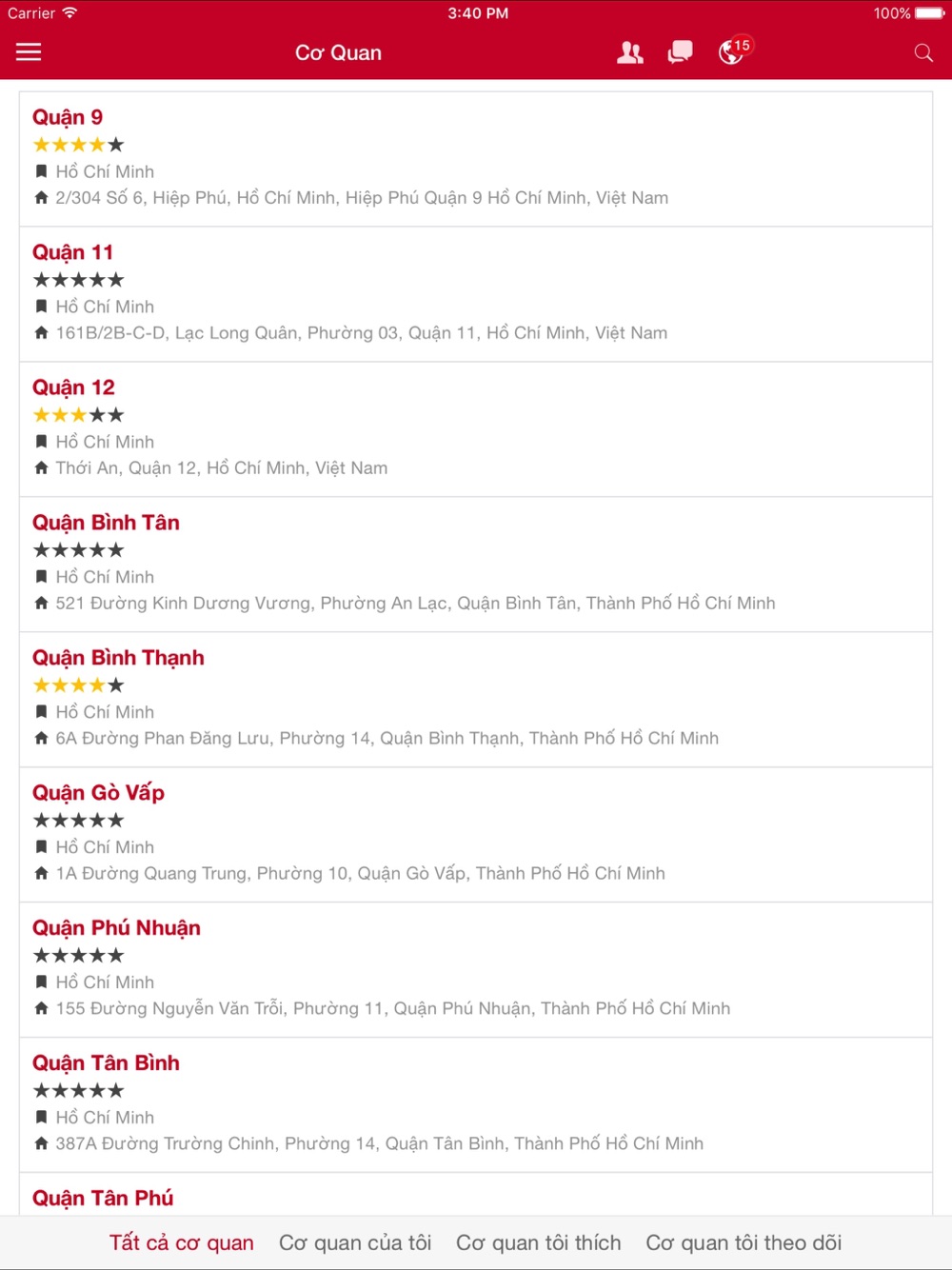Screen dimensions: 952x1270
Task: Click the bookmark icon under Quận 12
Action: (x=41, y=442)
